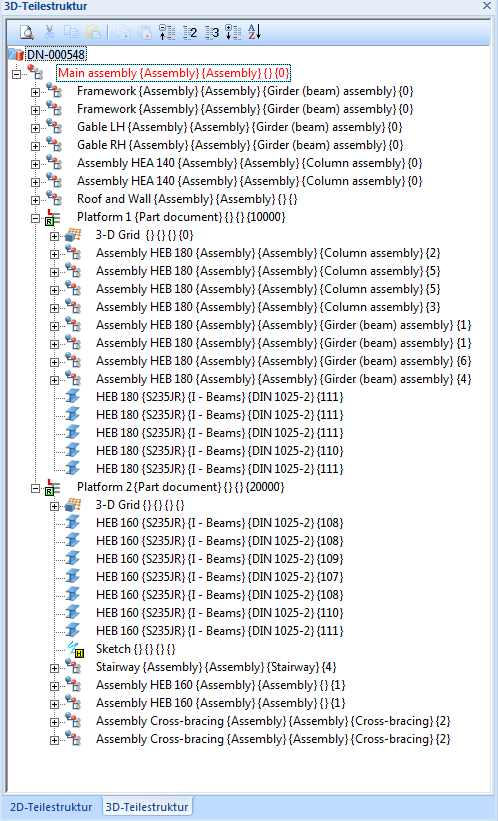Select 'Stairway {Assembly}{Assembly}{Stairway}{4}' label

pos(216,667)
